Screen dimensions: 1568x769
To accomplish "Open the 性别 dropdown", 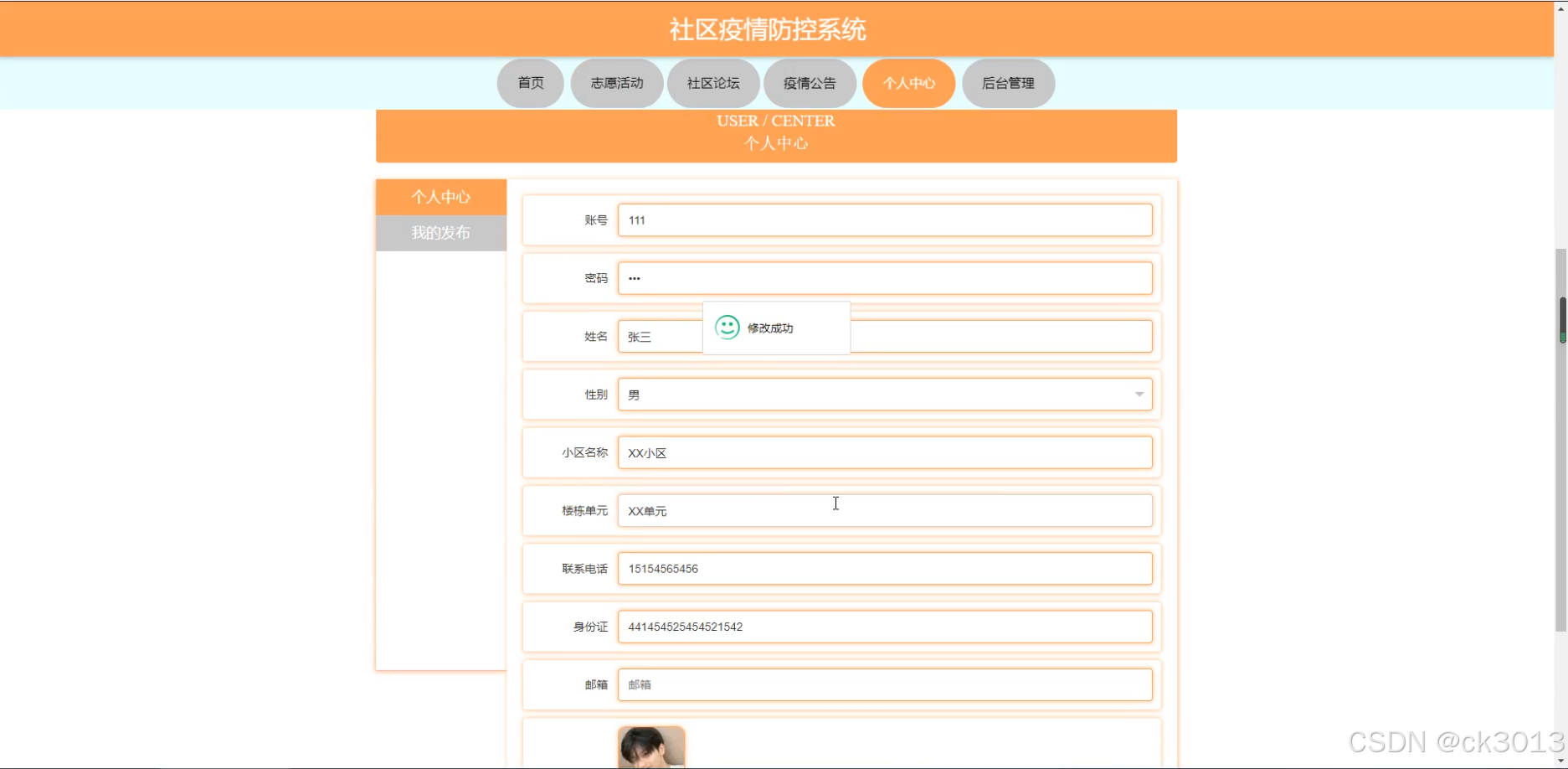I will point(885,395).
